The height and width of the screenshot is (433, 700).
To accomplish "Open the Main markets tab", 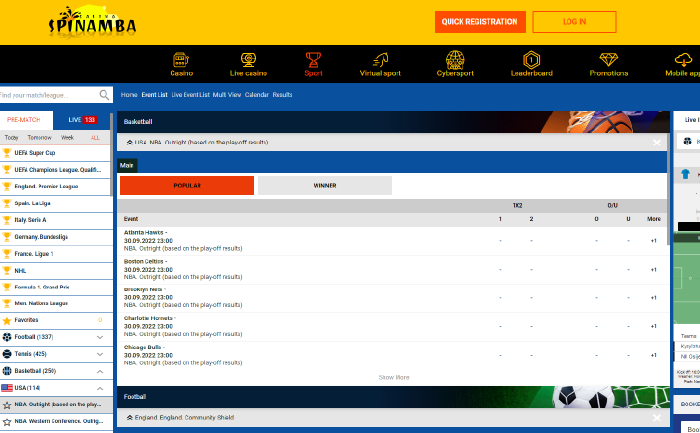I will tap(127, 166).
